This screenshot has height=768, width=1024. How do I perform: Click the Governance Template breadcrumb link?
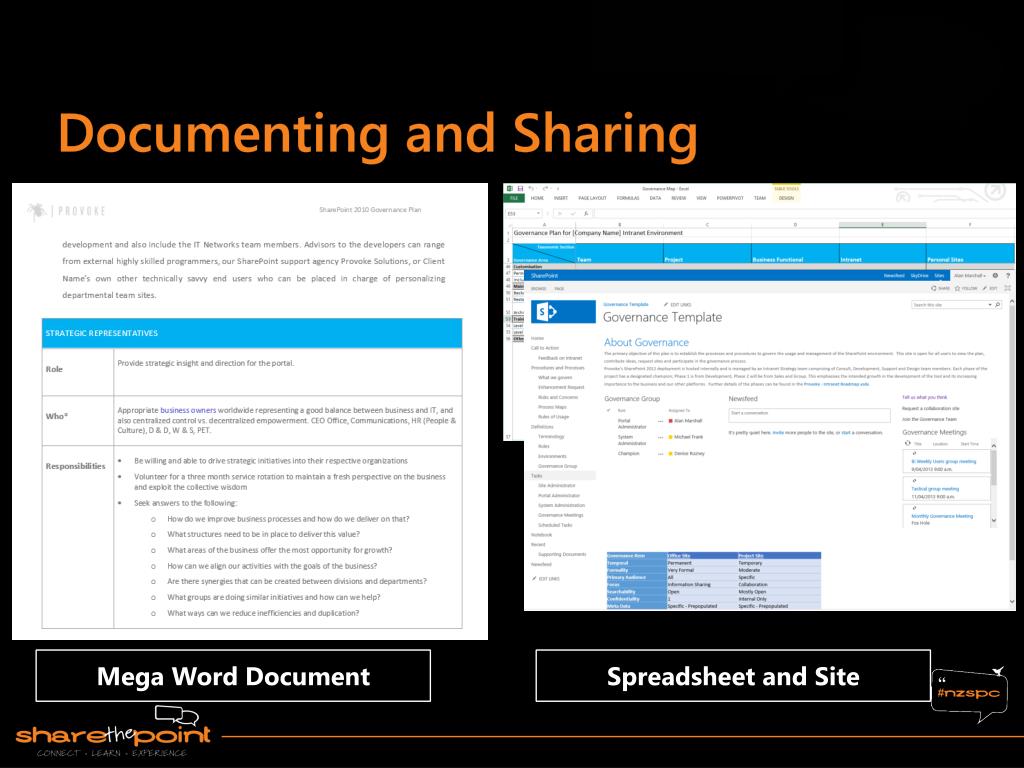(626, 304)
